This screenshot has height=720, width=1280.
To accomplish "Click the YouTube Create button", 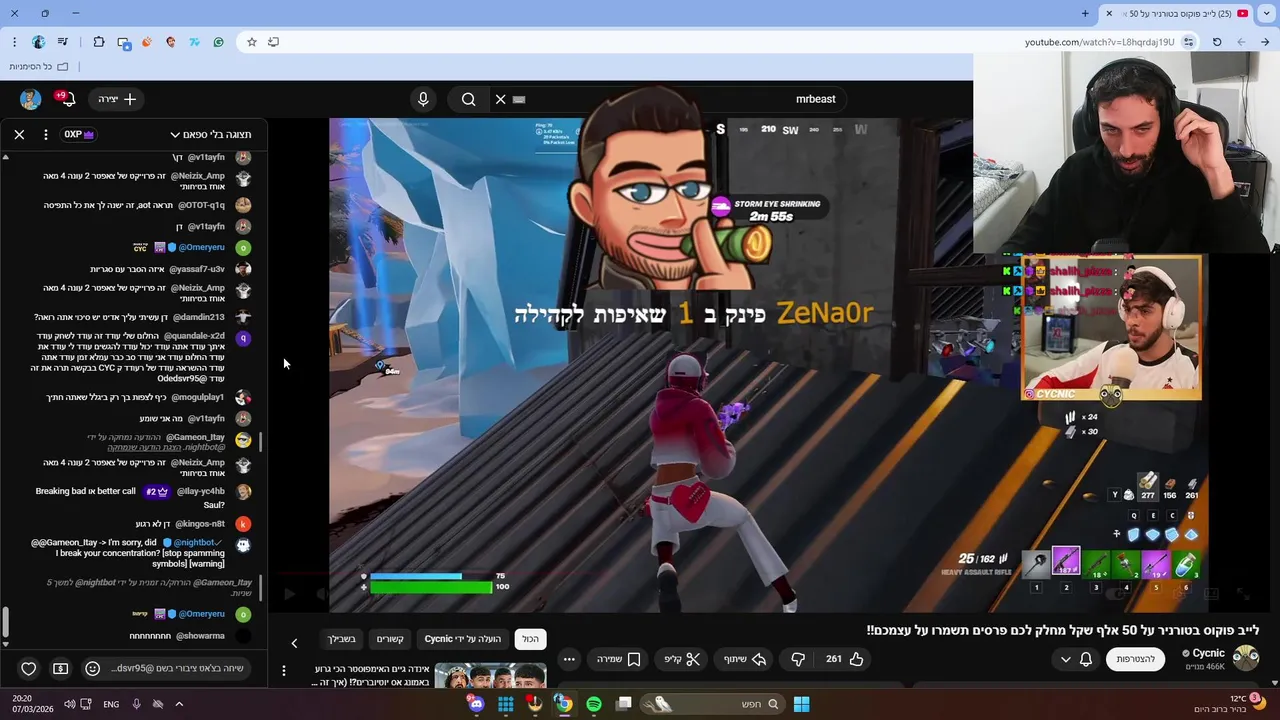I will pyautogui.click(x=118, y=99).
